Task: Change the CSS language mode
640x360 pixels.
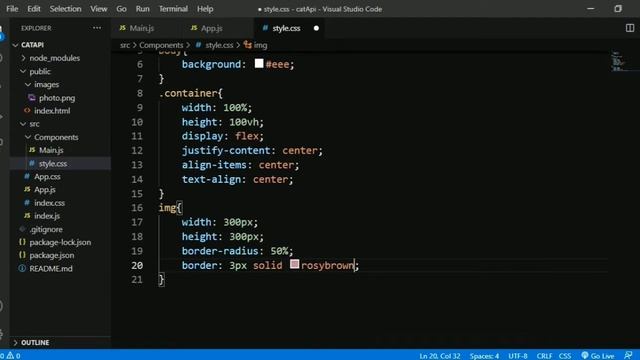Action: [x=565, y=356]
